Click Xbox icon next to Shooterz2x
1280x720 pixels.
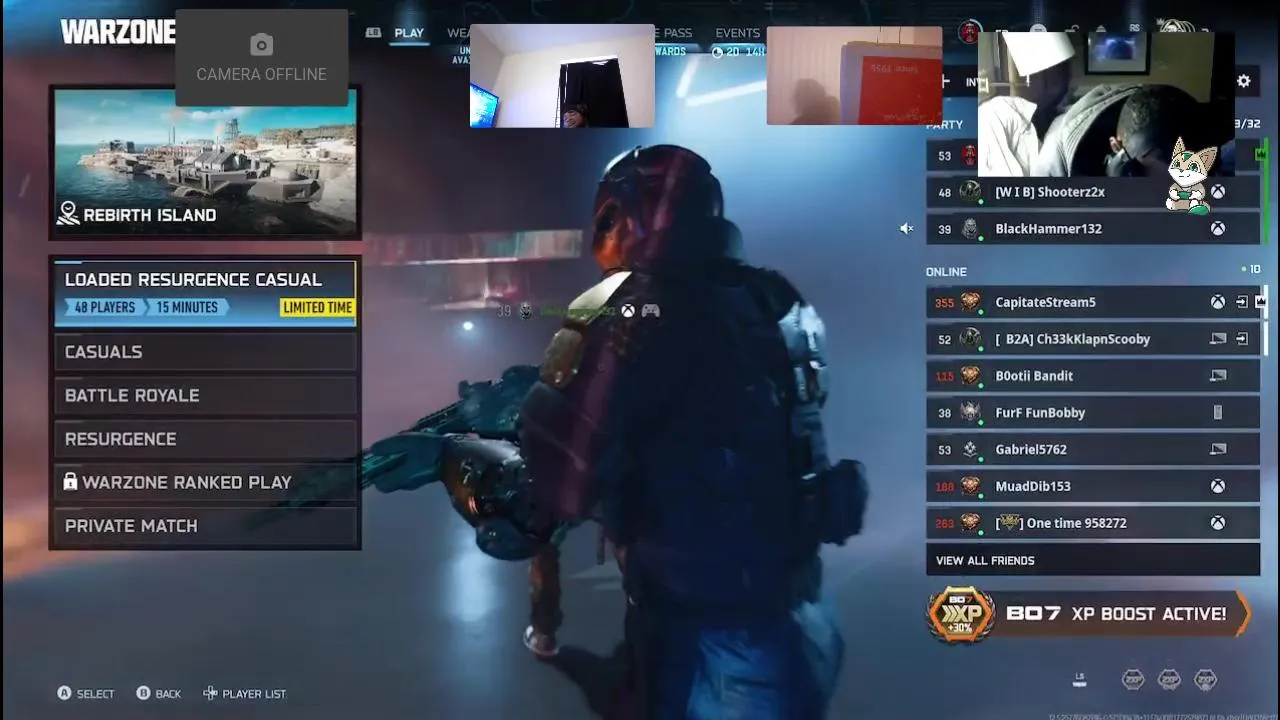pyautogui.click(x=1218, y=192)
